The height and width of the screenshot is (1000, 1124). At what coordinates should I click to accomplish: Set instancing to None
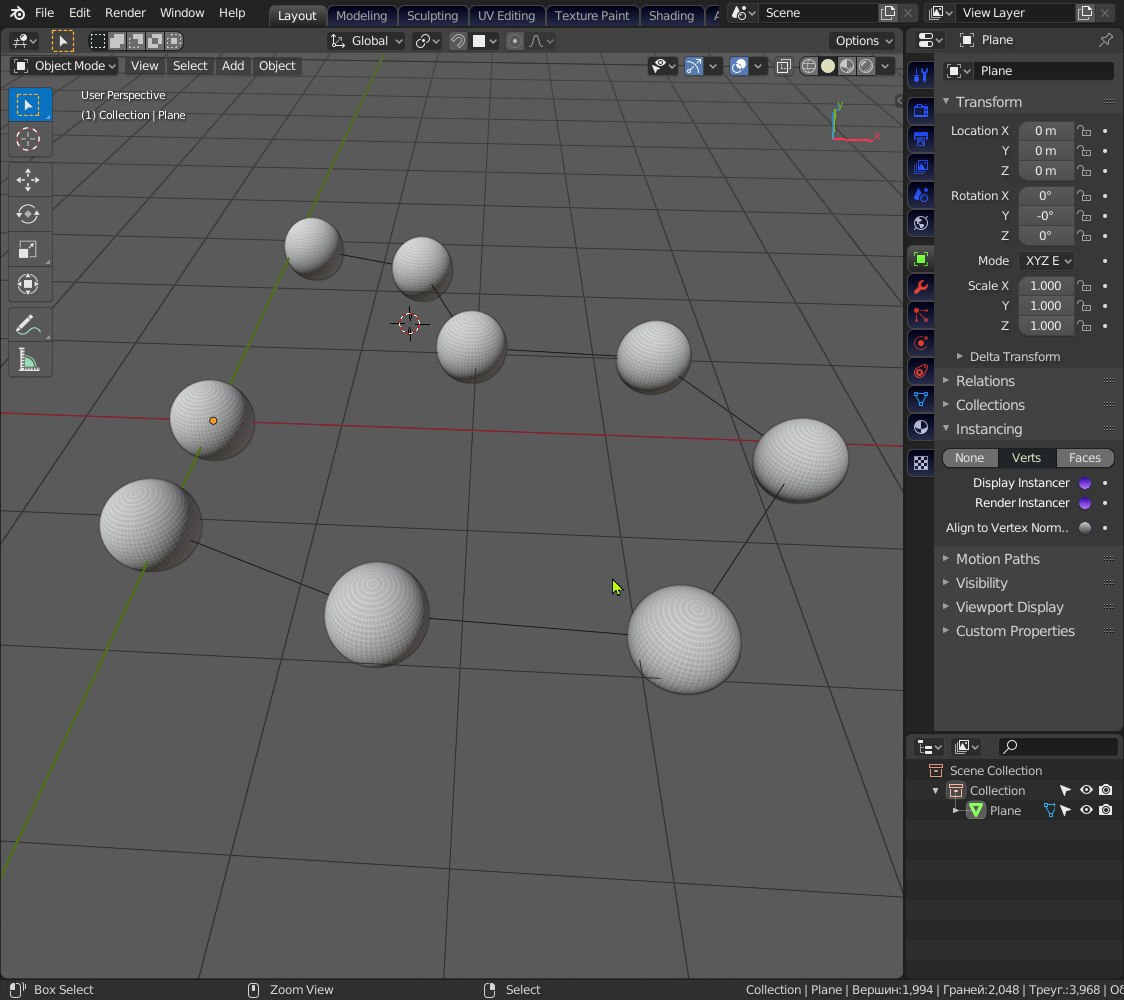pos(970,458)
